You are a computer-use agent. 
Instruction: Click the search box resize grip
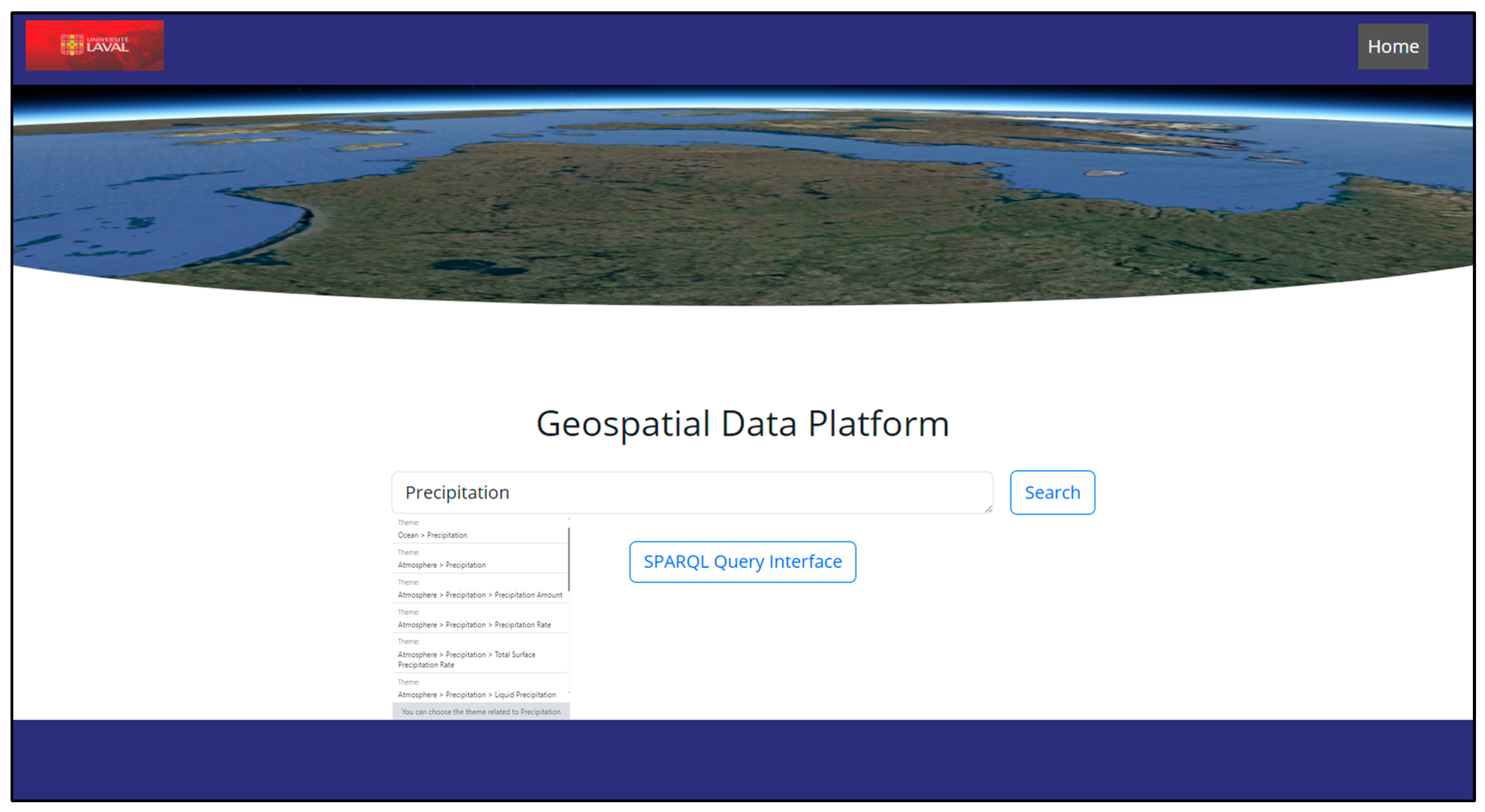click(x=988, y=509)
